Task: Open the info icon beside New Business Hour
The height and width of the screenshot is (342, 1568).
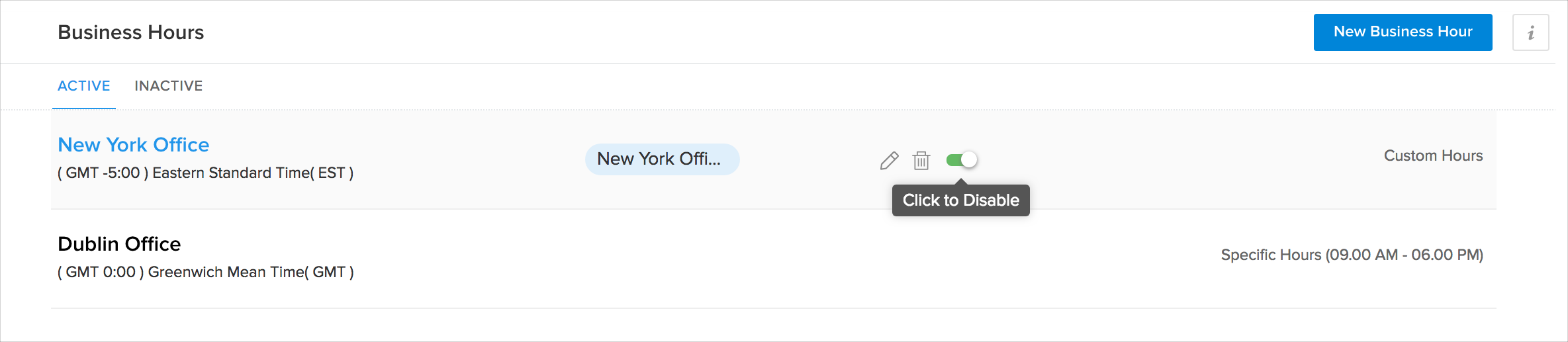Action: pos(1530,32)
